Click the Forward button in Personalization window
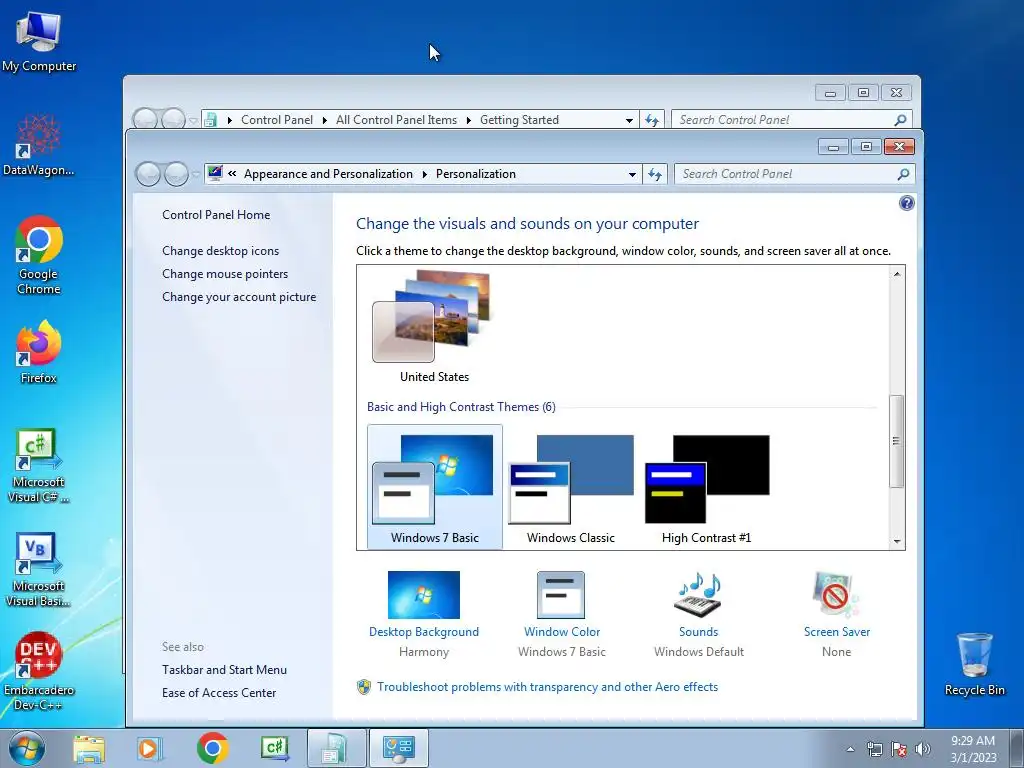The image size is (1024, 768). (x=176, y=174)
